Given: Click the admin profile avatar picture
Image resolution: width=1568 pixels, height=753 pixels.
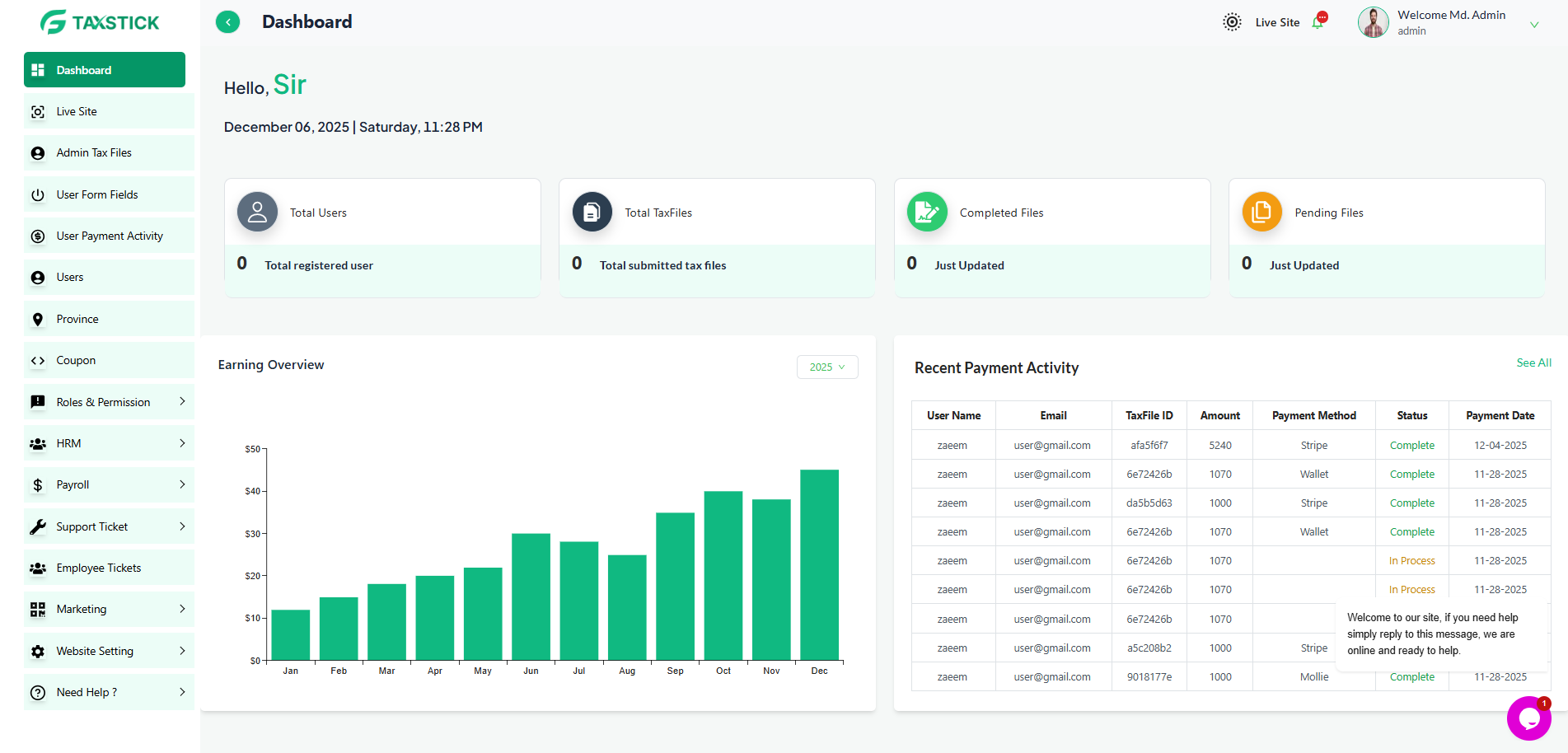Looking at the screenshot, I should (1373, 22).
